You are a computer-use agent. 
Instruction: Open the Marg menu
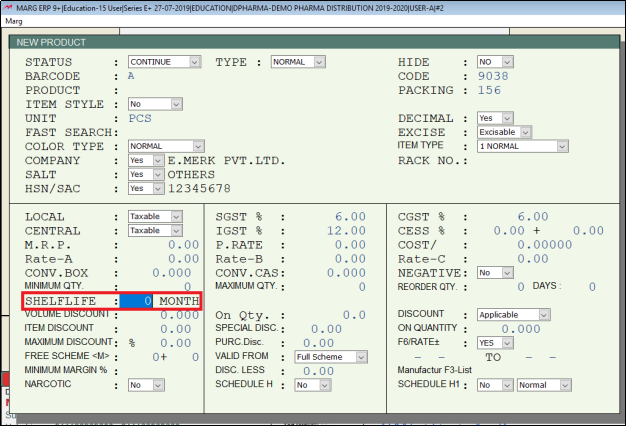[14, 21]
